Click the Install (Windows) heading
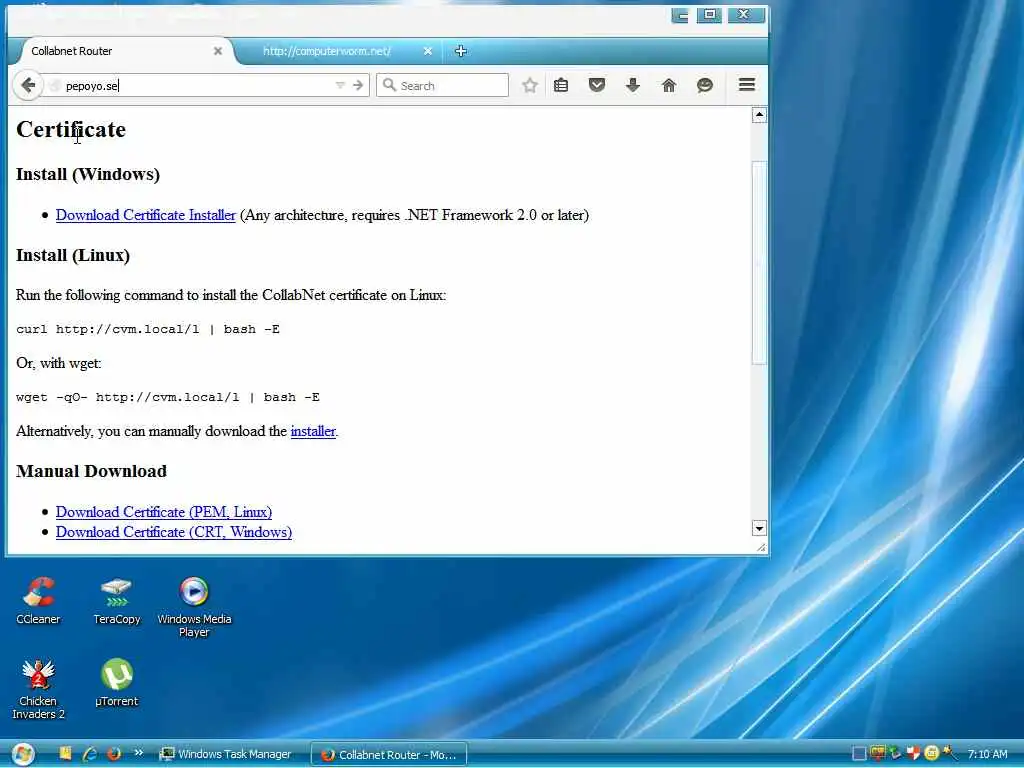The height and width of the screenshot is (768, 1024). (88, 174)
